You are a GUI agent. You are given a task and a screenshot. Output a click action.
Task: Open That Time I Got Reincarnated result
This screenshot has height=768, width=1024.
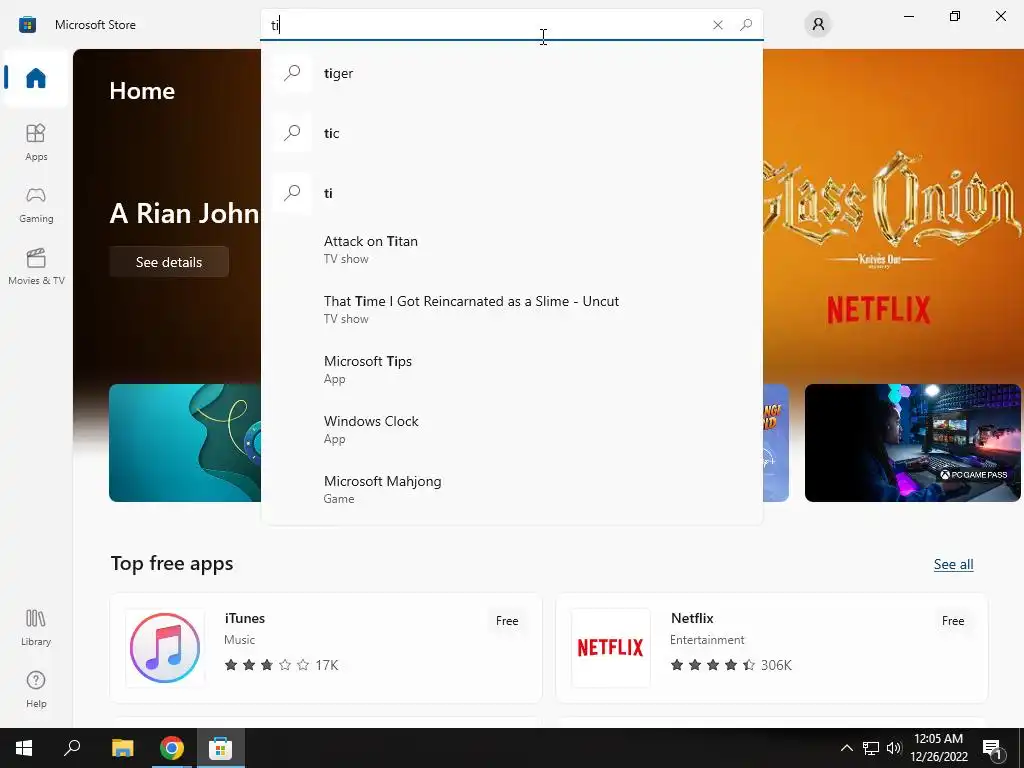[x=512, y=310]
